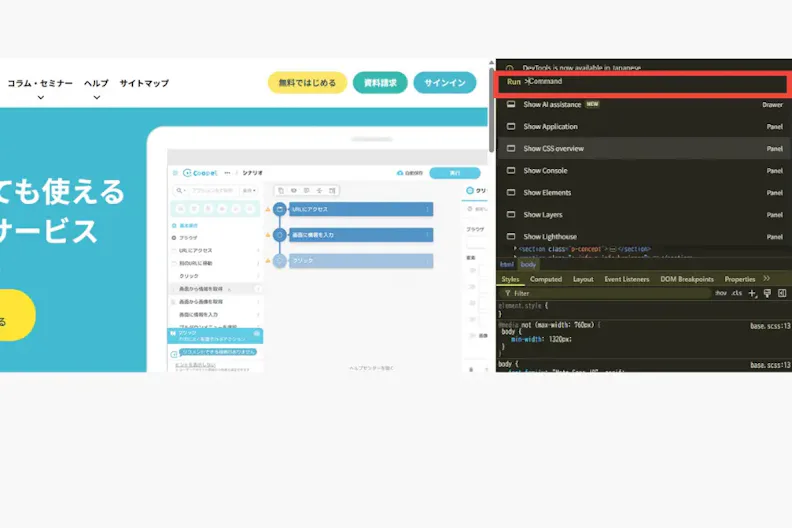This screenshot has width=792, height=528.
Task: Click the page vertical scrollbar thumb
Action: click(491, 109)
